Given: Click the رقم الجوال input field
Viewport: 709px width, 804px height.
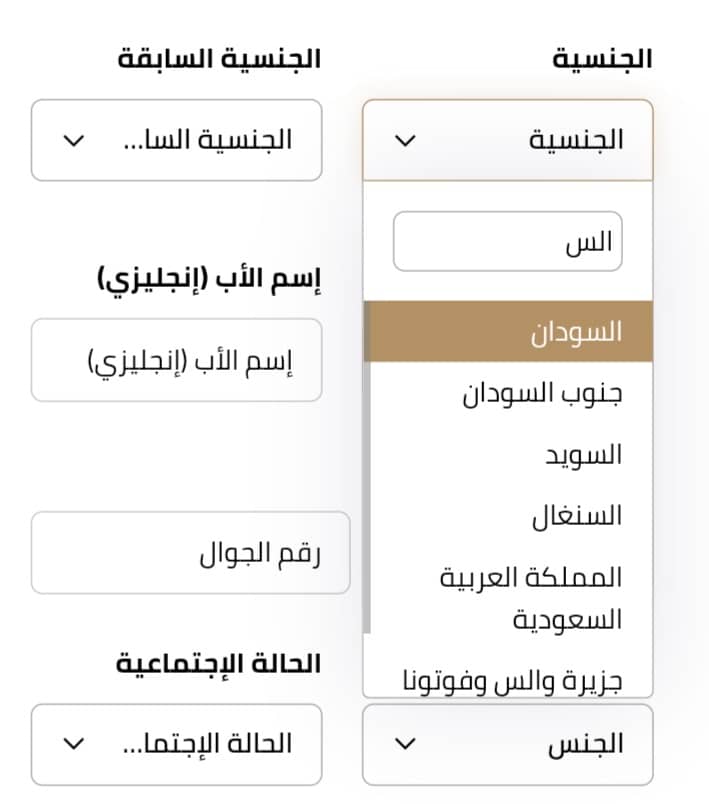Looking at the screenshot, I should coord(190,552).
